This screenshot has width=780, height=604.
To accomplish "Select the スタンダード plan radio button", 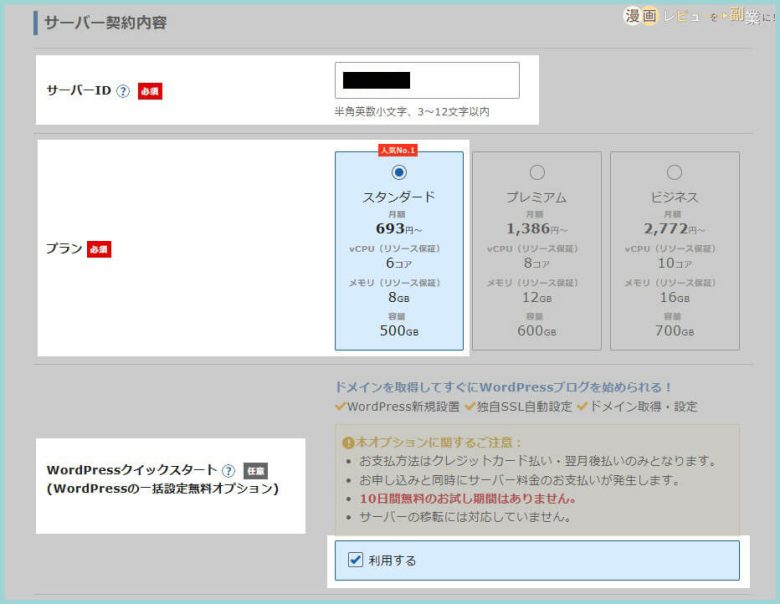I will tap(399, 172).
